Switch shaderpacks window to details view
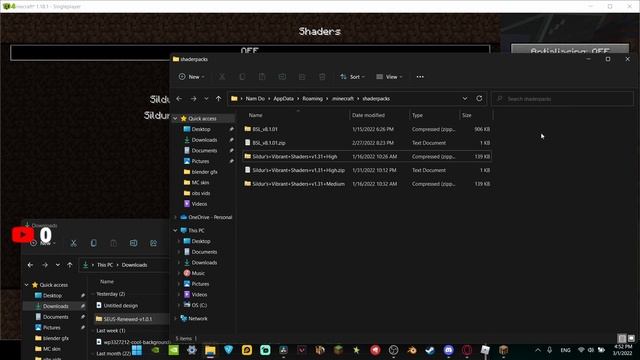This screenshot has width=640, height=360. click(622, 338)
